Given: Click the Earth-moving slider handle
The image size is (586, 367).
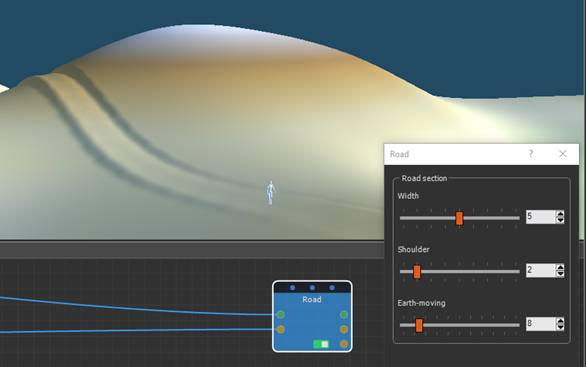Looking at the screenshot, I should 419,325.
